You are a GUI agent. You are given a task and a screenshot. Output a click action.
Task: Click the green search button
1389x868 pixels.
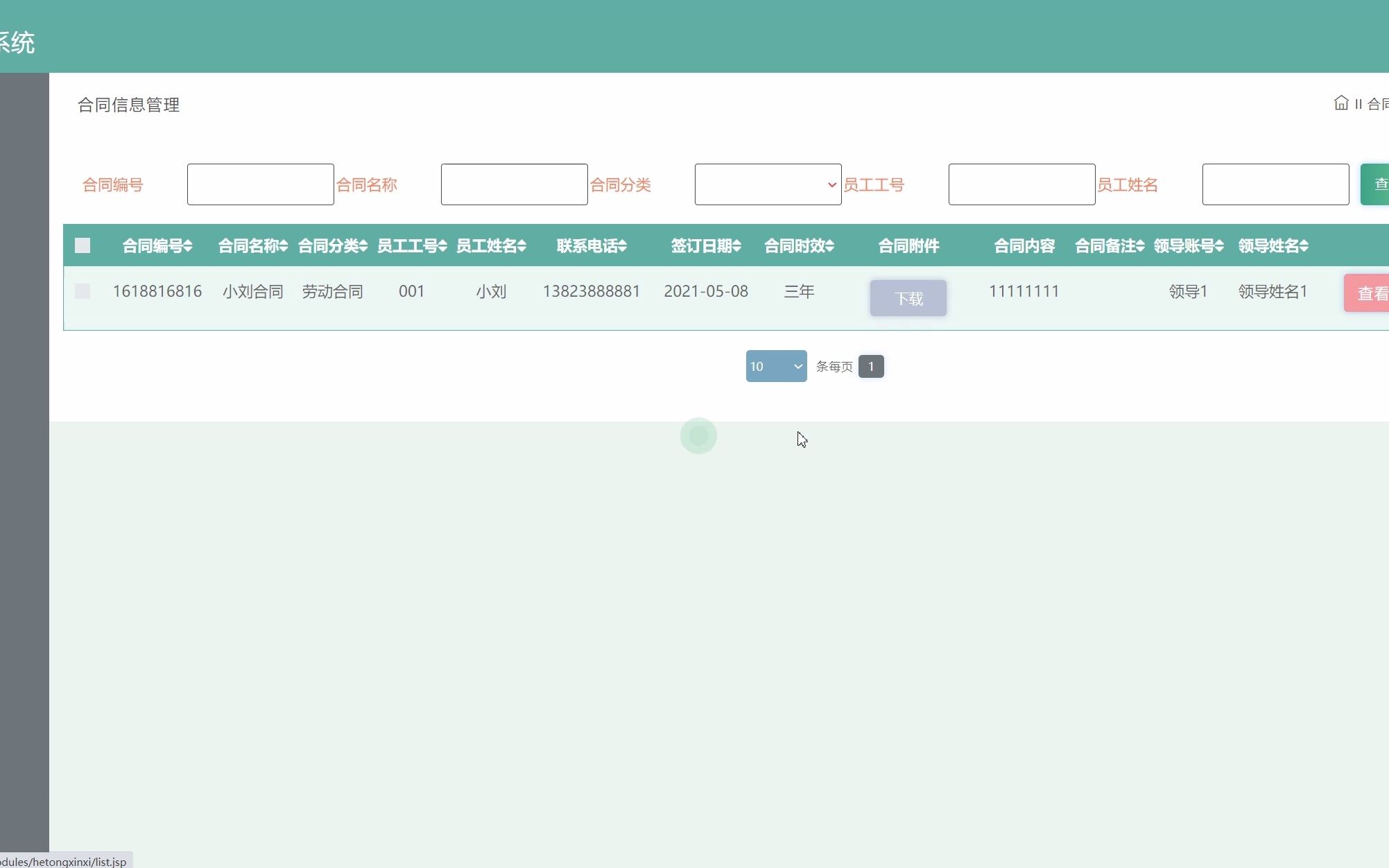coord(1375,184)
